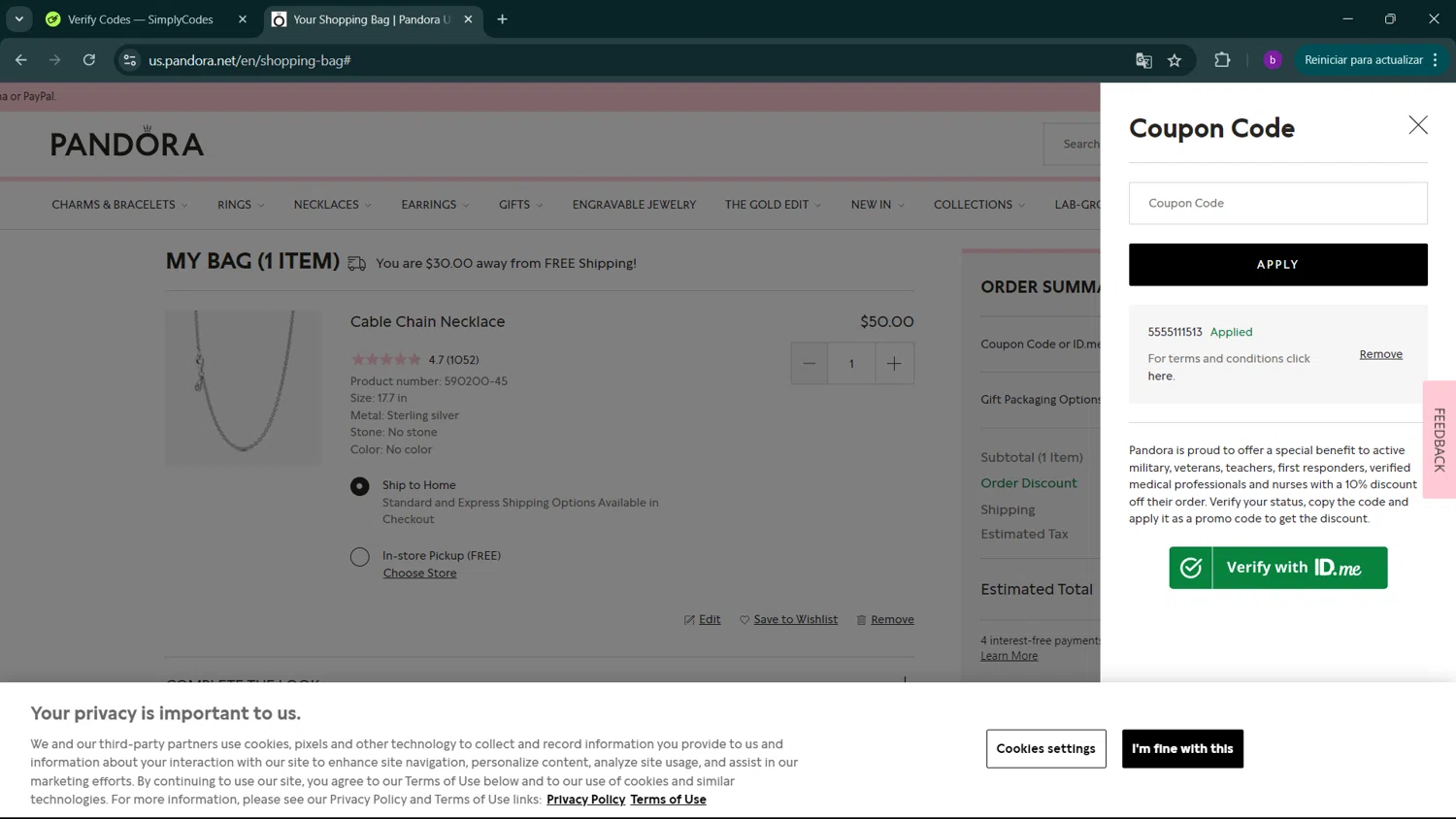Image resolution: width=1456 pixels, height=819 pixels.
Task: Expand the Rings menu
Action: pos(241,205)
